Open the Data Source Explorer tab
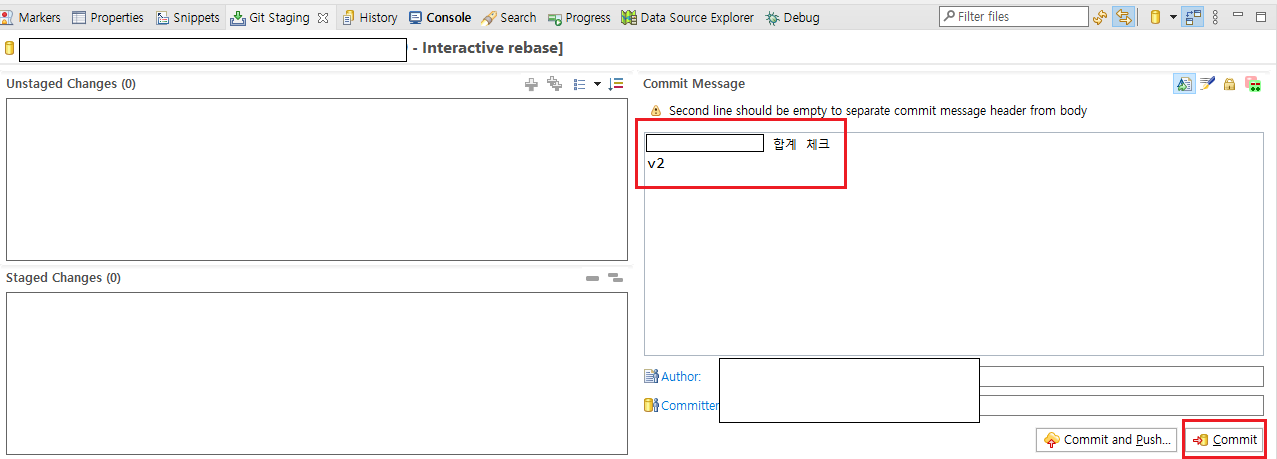This screenshot has width=1277, height=459. pos(687,17)
